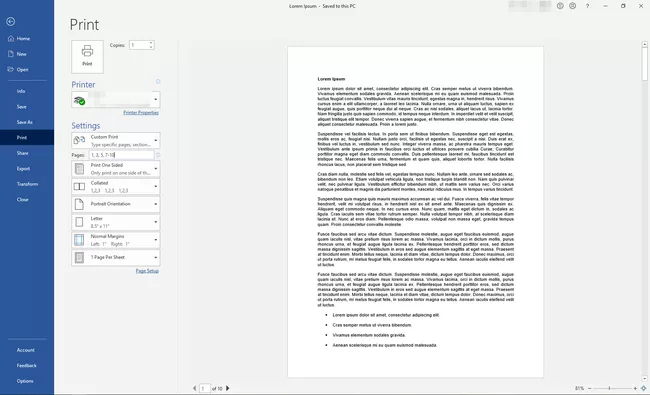Click the large Print button
650x395 pixels.
pos(87,57)
